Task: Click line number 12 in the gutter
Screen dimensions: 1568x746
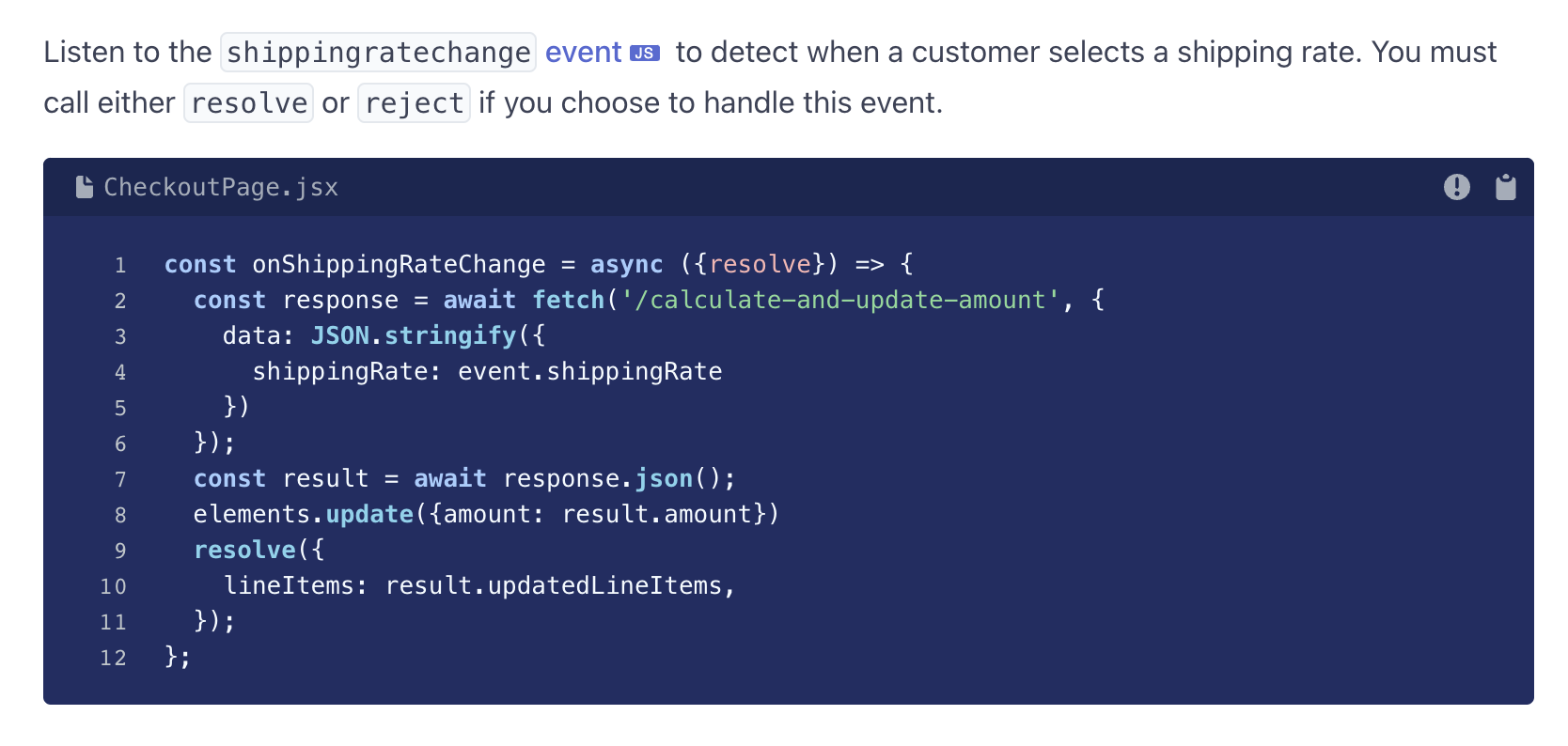Action: (113, 658)
